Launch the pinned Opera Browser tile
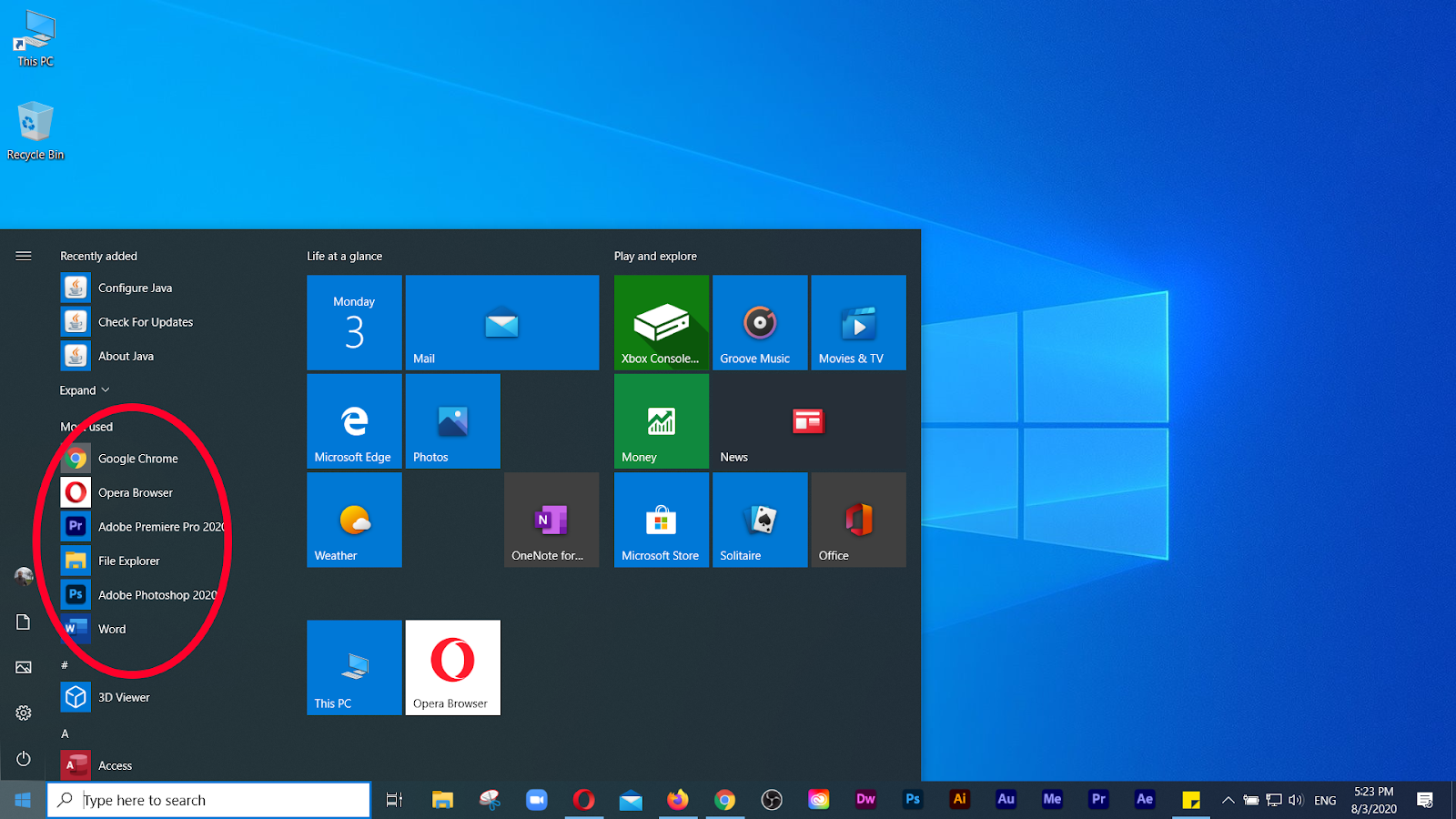 [x=453, y=667]
